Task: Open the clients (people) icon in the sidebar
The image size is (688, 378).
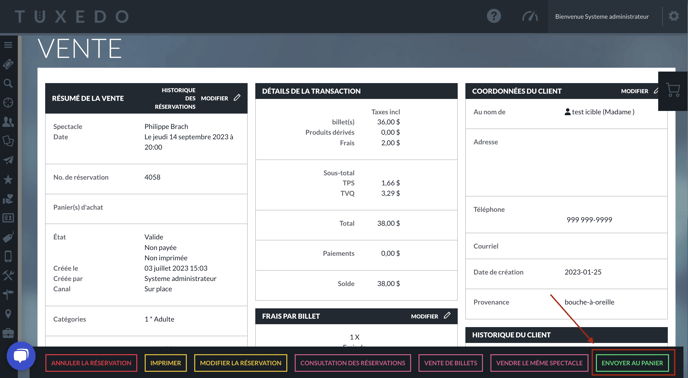Action: [x=8, y=122]
